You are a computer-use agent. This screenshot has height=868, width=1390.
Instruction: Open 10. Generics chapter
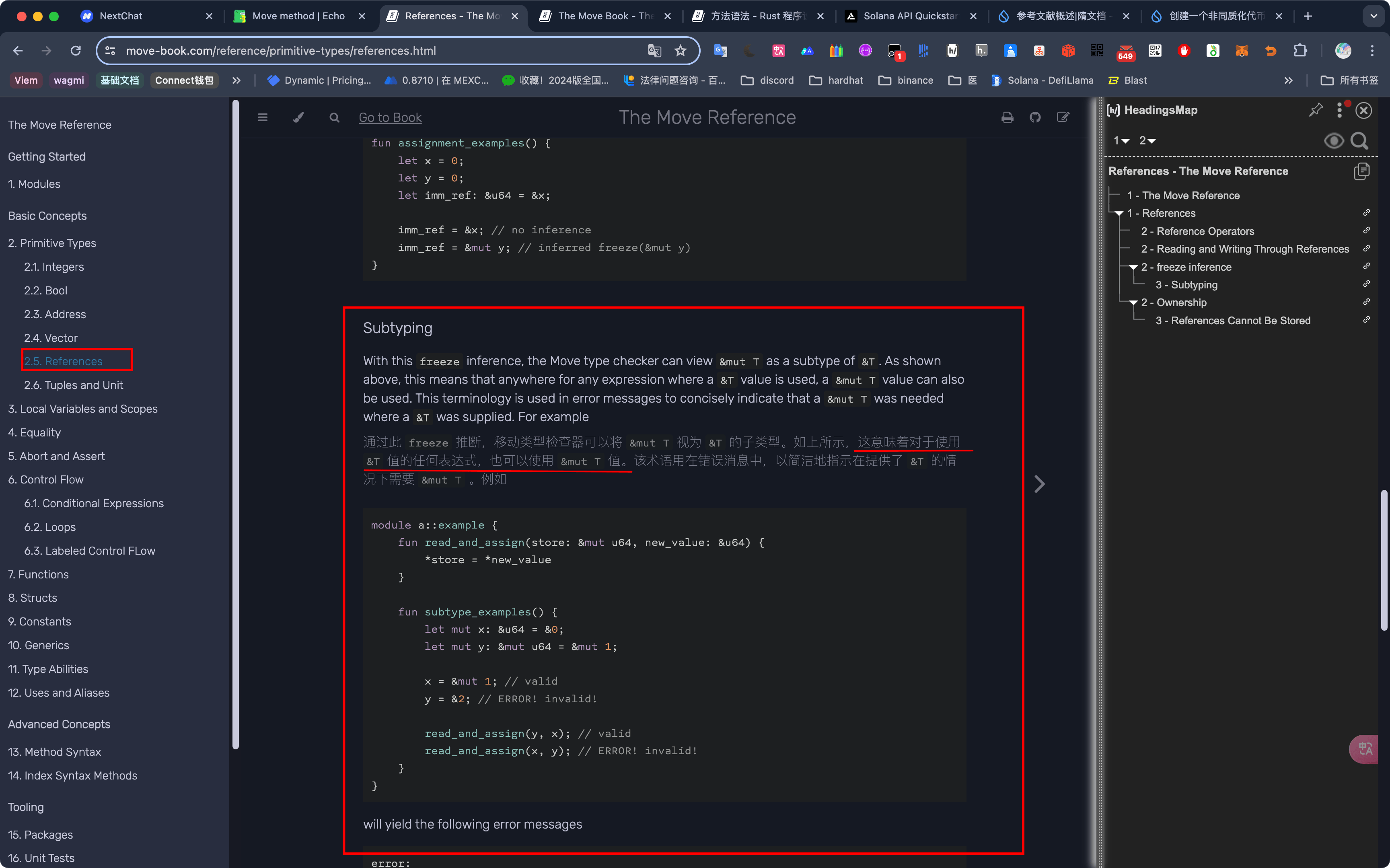[39, 645]
